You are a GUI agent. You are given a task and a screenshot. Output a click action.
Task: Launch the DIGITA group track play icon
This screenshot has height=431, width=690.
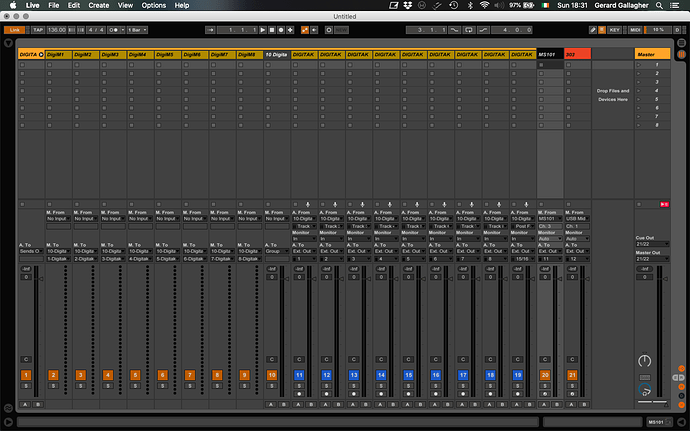click(41, 55)
